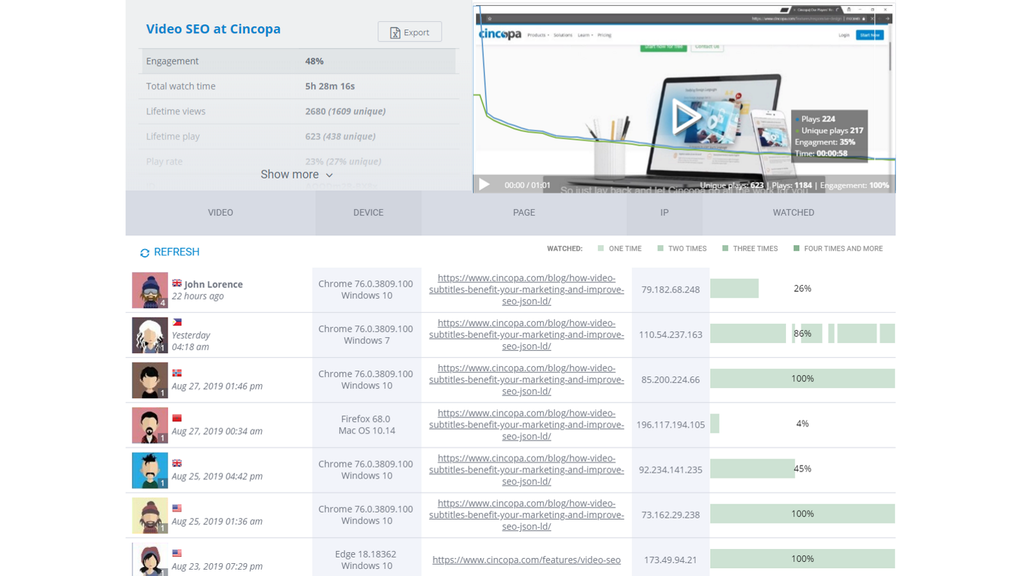This screenshot has height=576, width=1024.
Task: Click avatar for Aug 25, 2019 04:42 pm viewer
Action: click(x=150, y=470)
